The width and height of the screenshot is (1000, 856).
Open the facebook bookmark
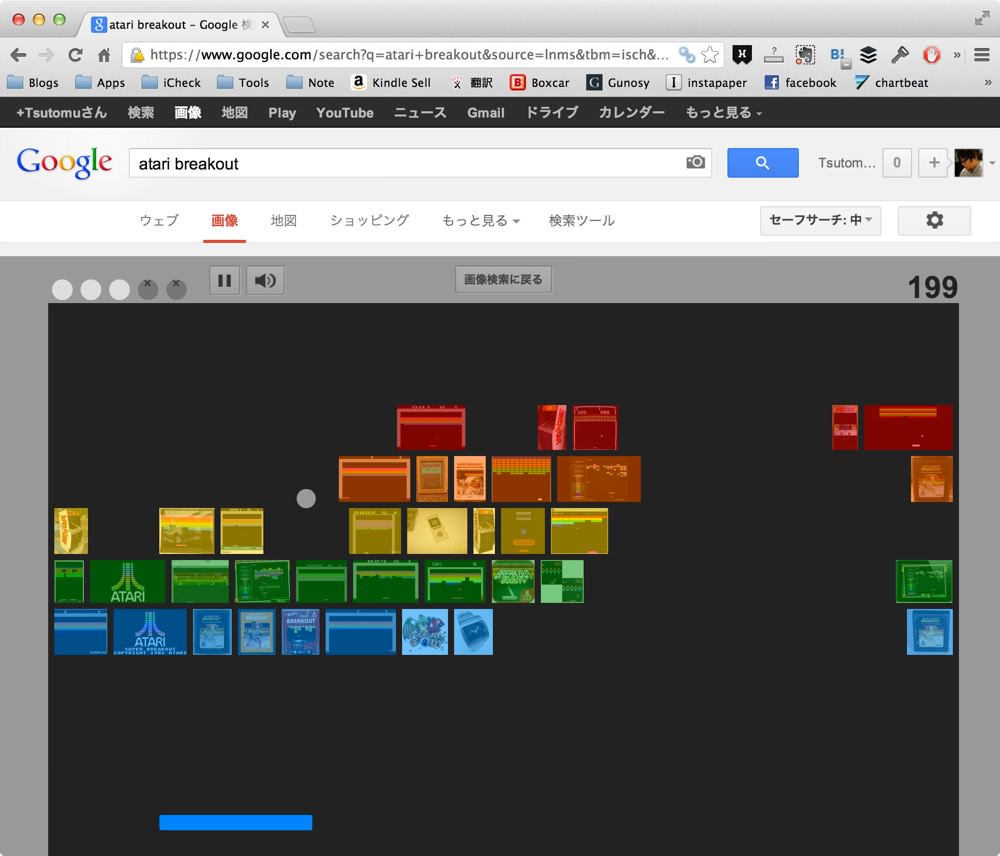[x=800, y=82]
